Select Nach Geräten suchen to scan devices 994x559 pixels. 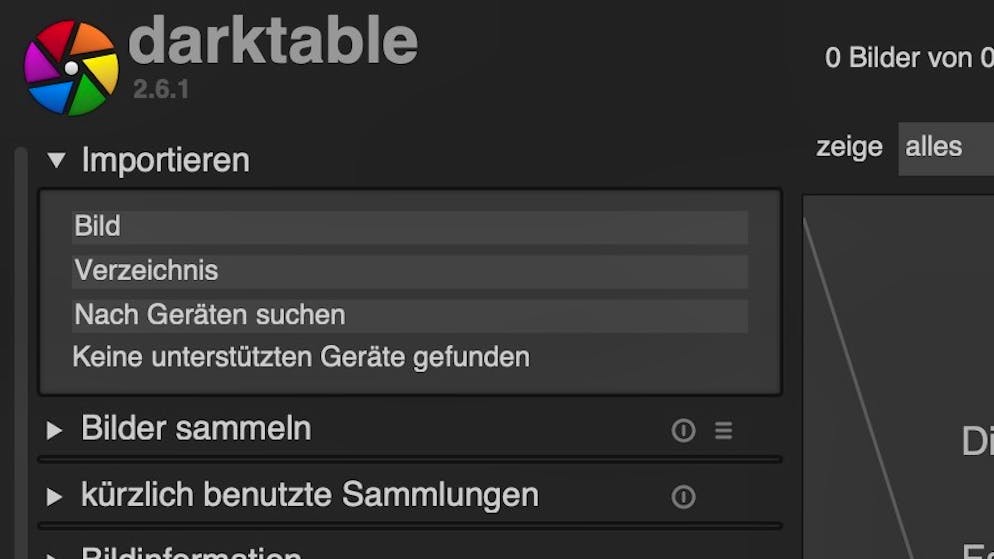[410, 316]
